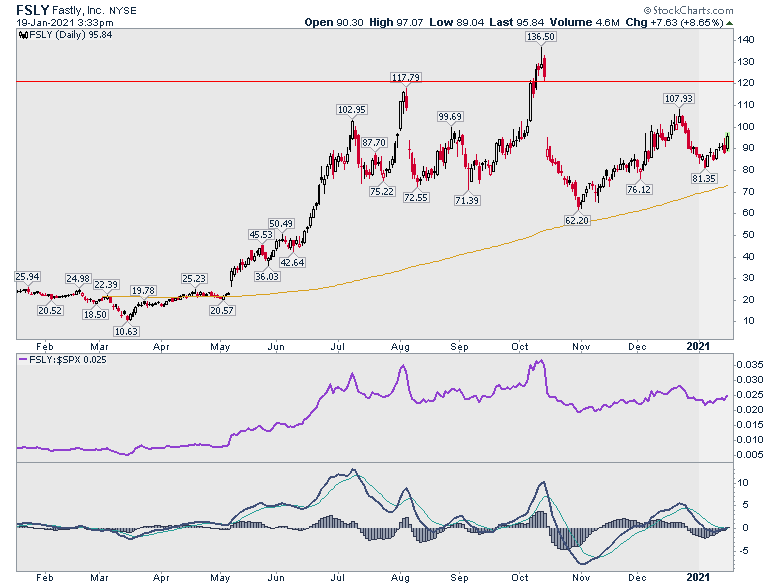Image resolution: width=780 pixels, height=586 pixels.
Task: Click the 'Last 95.84' value in header
Action: point(517,22)
